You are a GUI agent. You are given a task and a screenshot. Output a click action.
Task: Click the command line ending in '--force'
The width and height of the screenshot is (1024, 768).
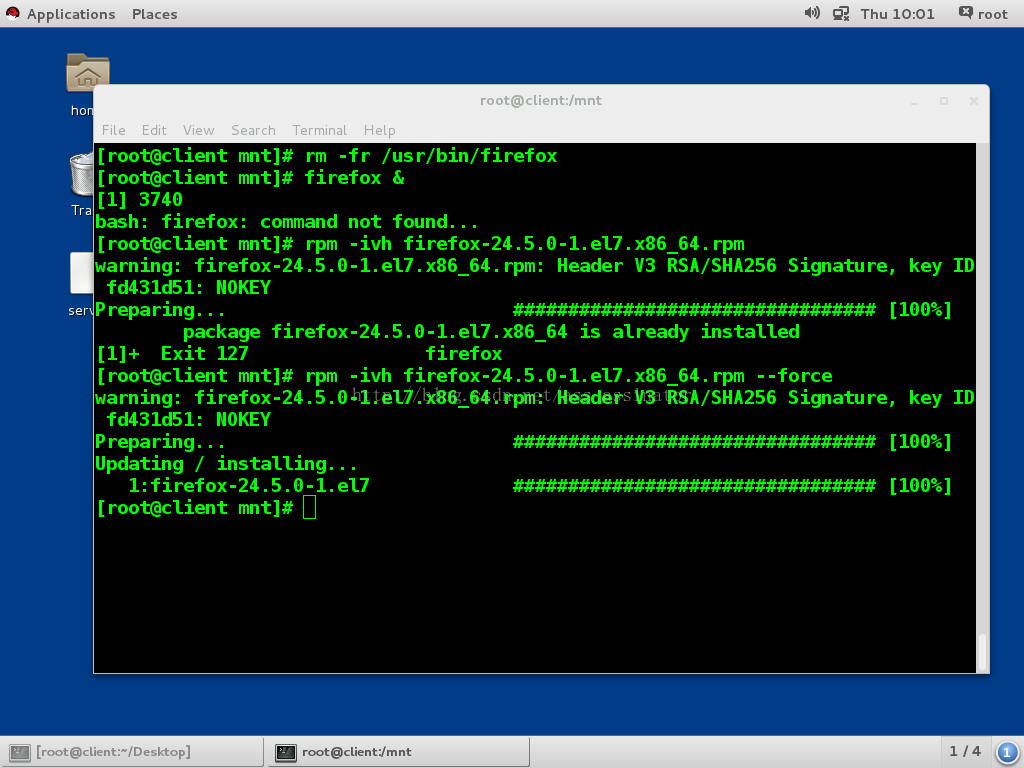[x=464, y=376]
